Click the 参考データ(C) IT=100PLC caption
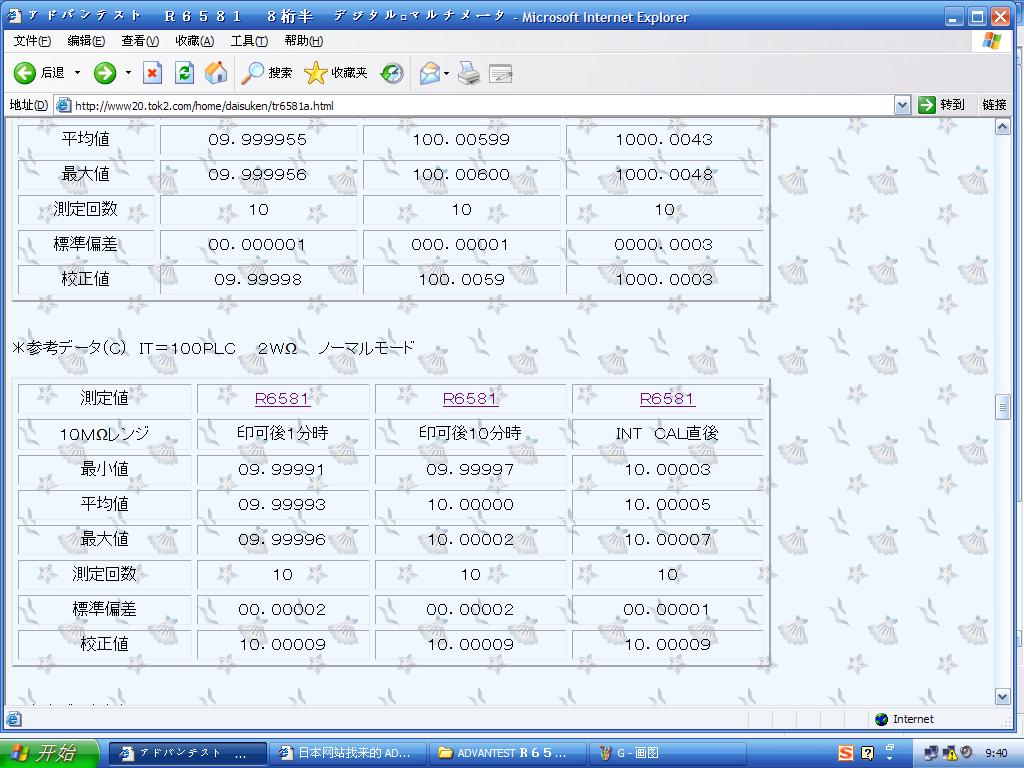Image resolution: width=1024 pixels, height=768 pixels. click(x=213, y=348)
